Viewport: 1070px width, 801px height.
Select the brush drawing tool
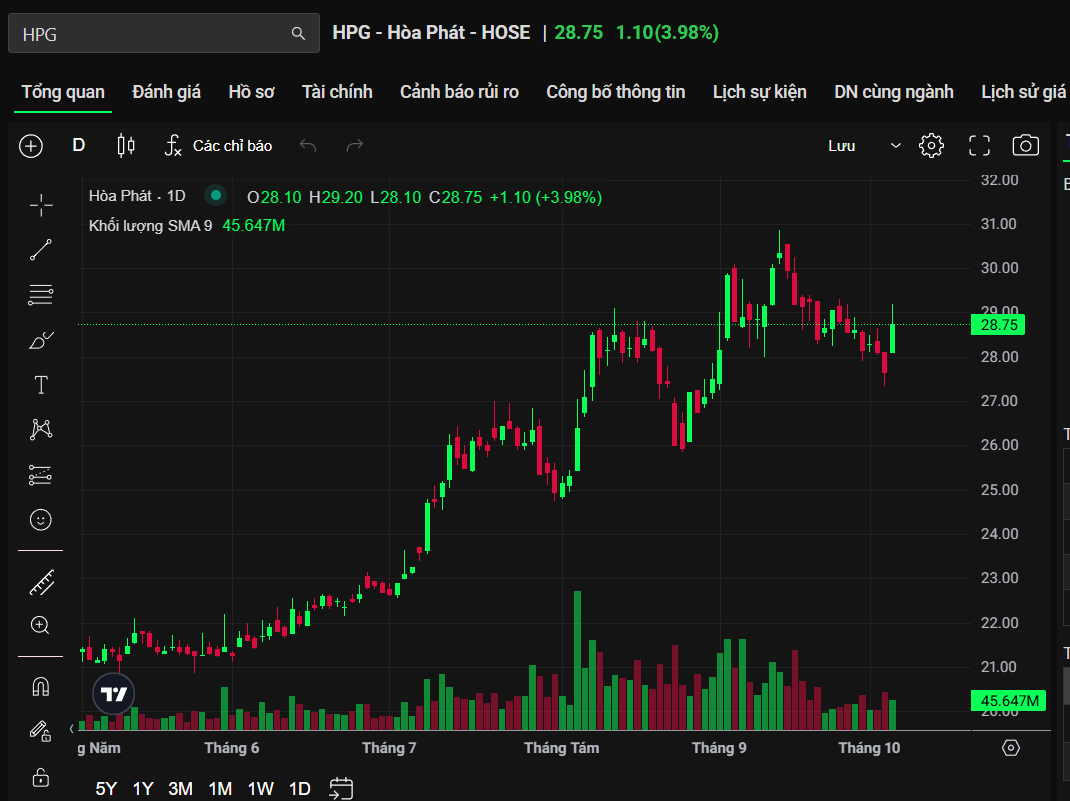(41, 340)
